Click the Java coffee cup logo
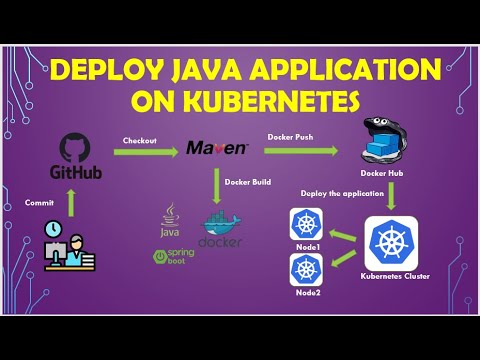The image size is (480, 360). pyautogui.click(x=170, y=220)
